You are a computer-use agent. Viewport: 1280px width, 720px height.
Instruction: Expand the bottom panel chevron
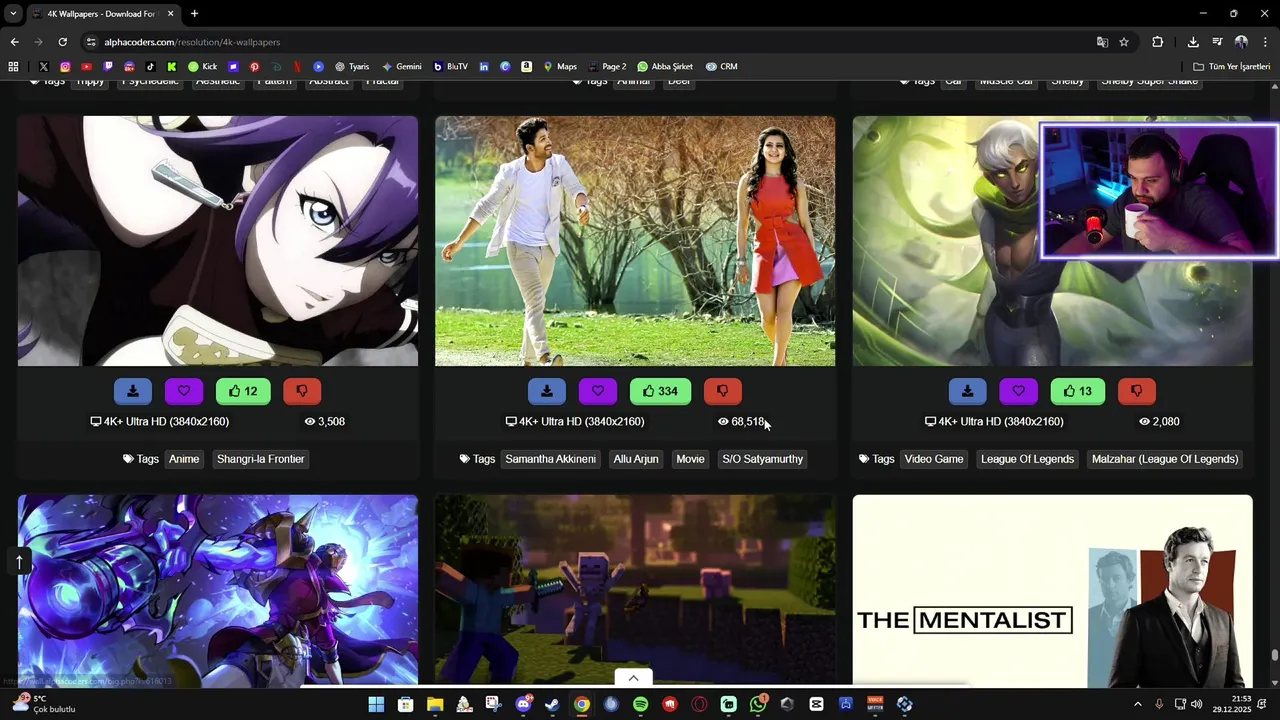(x=633, y=678)
